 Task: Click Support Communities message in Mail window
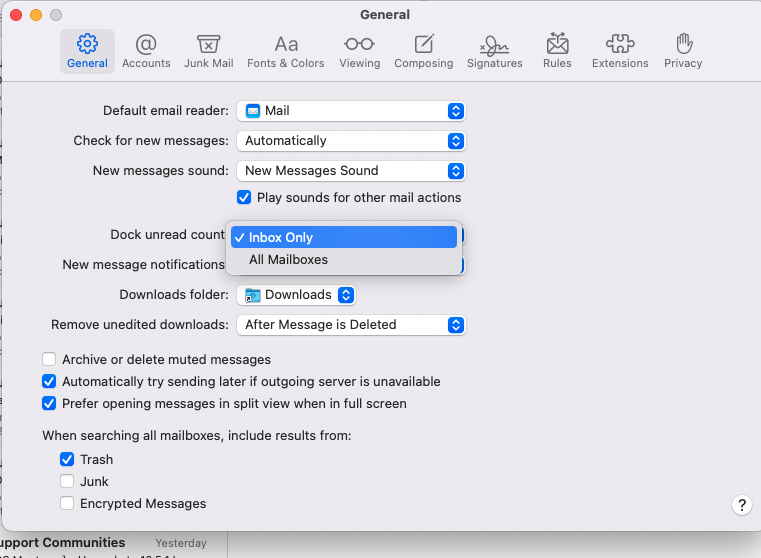[62, 542]
